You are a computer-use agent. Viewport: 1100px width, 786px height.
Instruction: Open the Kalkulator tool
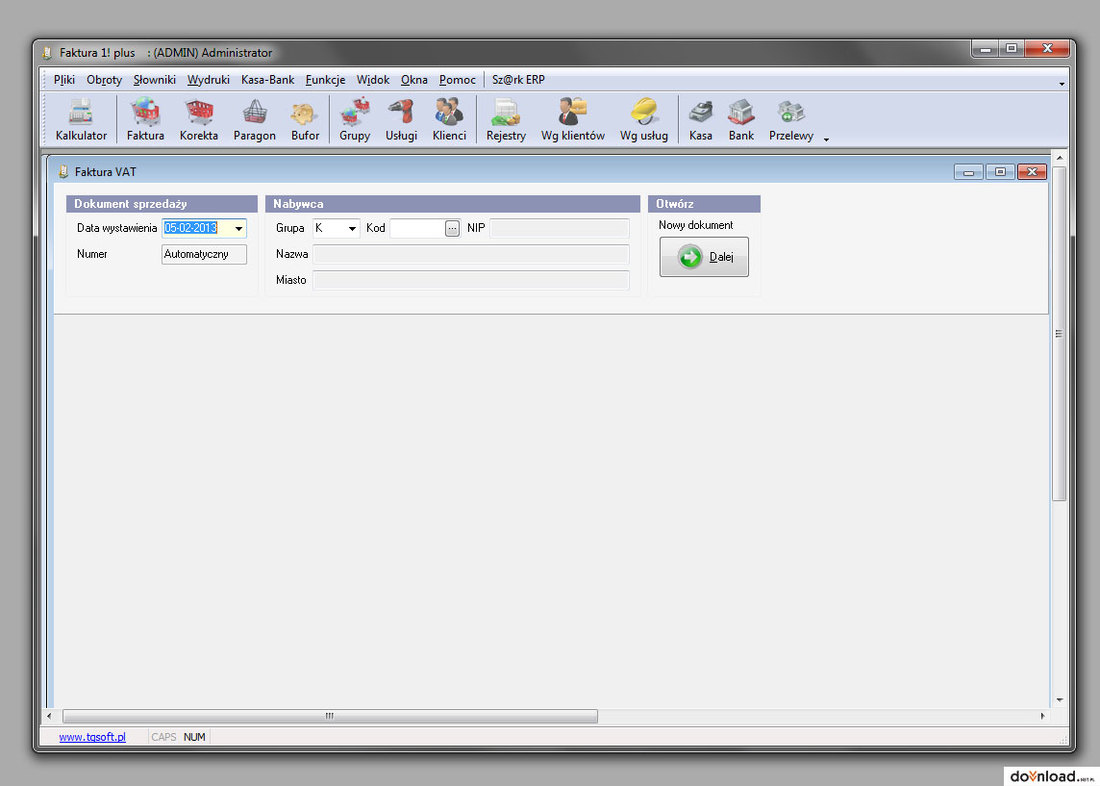click(x=81, y=120)
